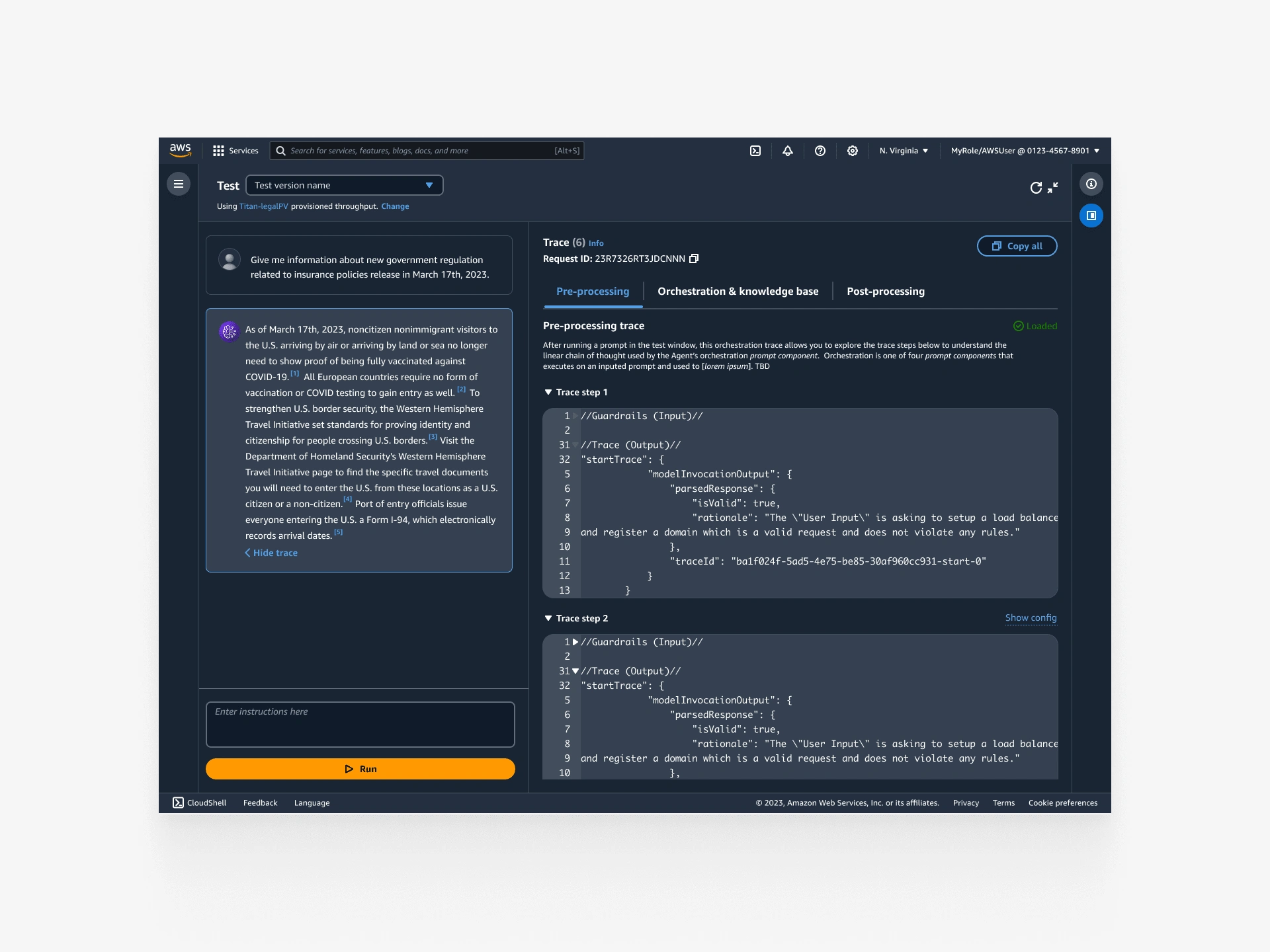The image size is (1270, 952).
Task: Open the Privacy link
Action: (966, 803)
